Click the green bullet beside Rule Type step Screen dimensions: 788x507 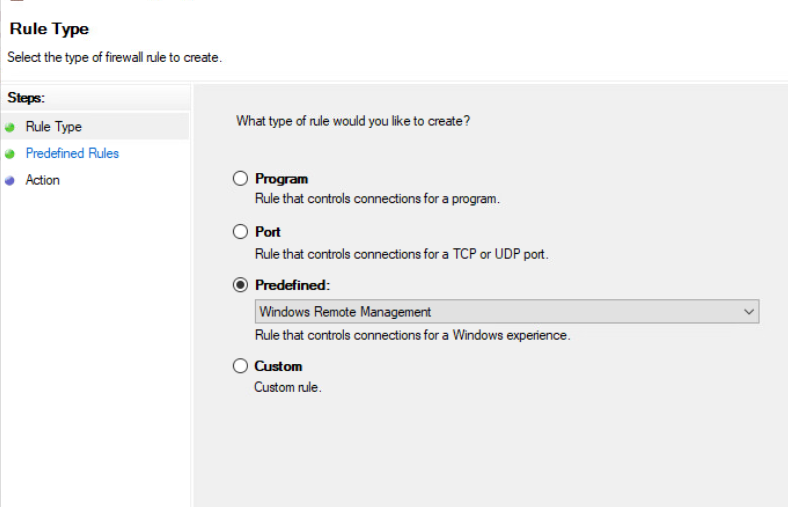click(x=10, y=127)
